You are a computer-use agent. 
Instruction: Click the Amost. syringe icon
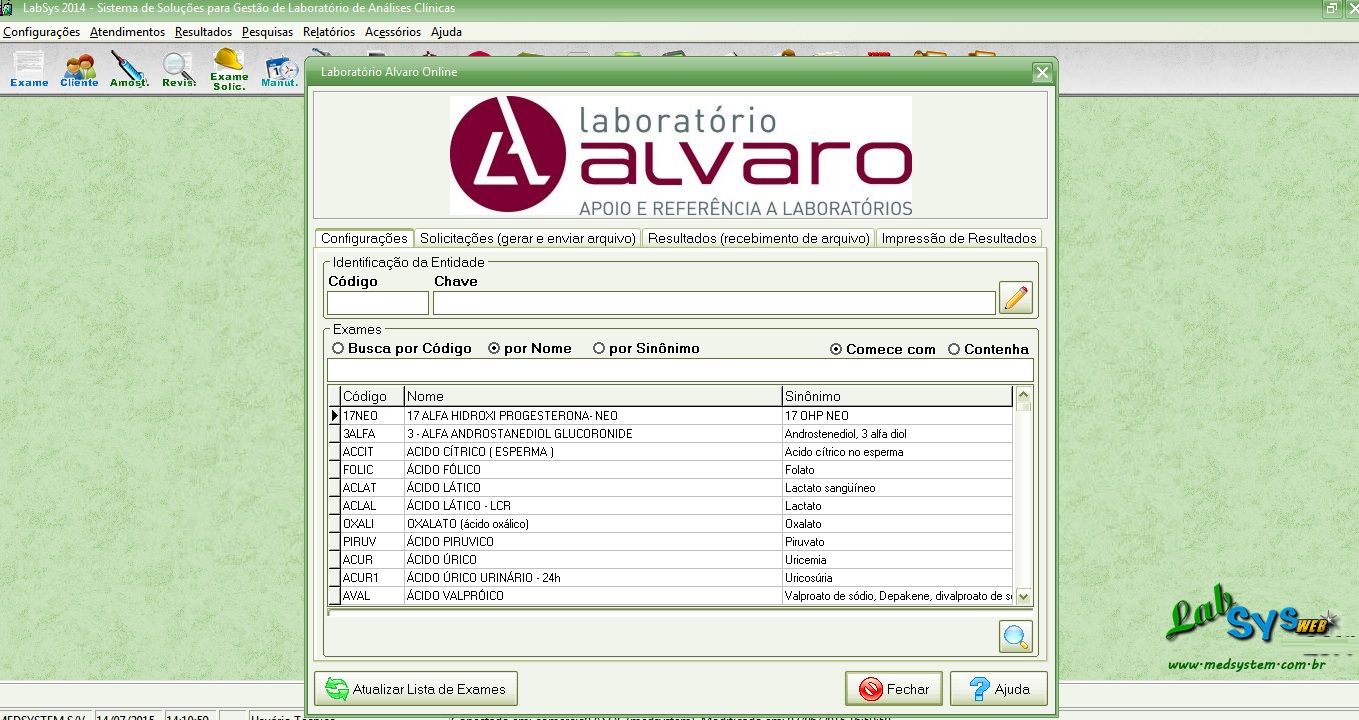[129, 69]
